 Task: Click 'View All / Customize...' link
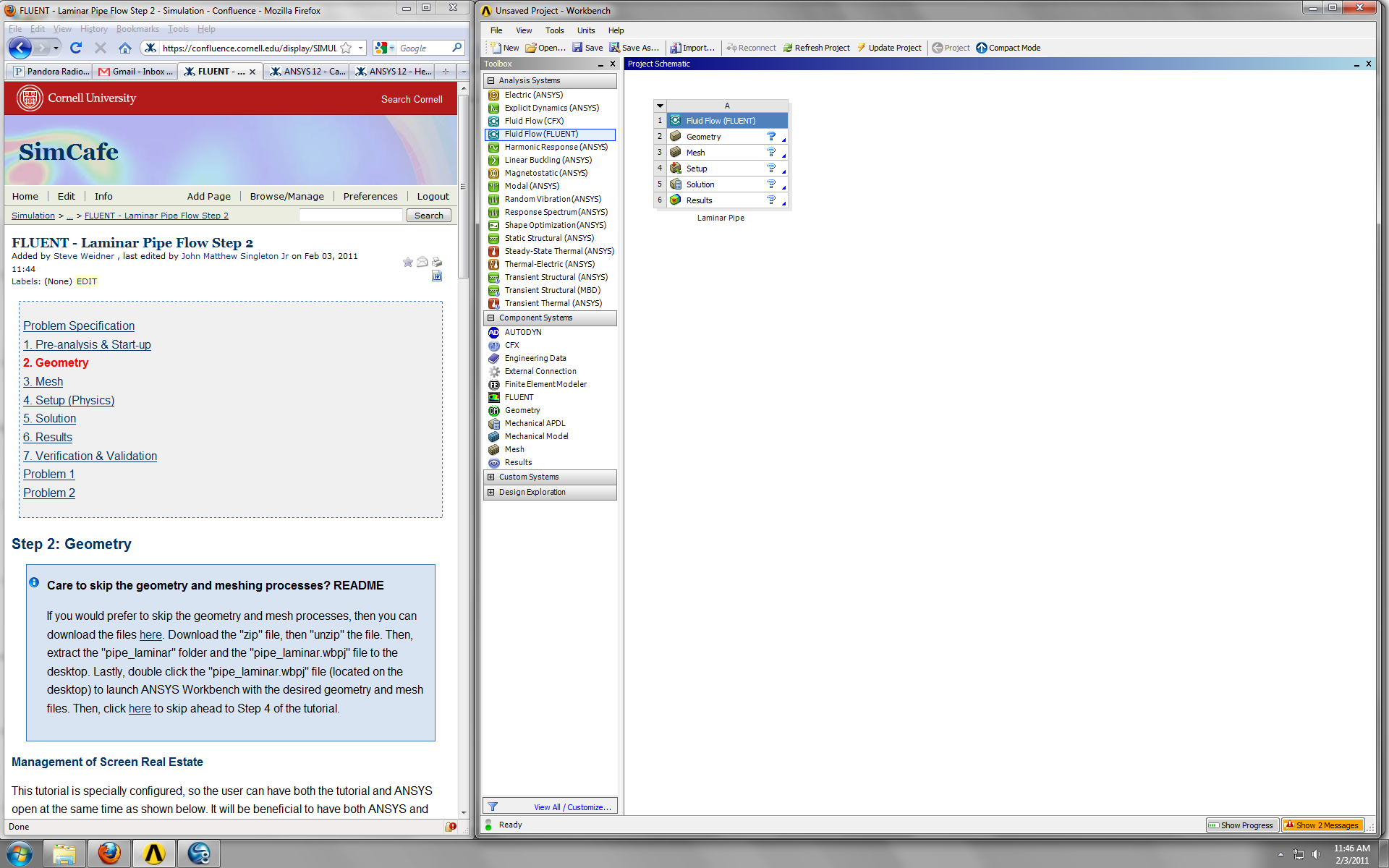pos(573,807)
